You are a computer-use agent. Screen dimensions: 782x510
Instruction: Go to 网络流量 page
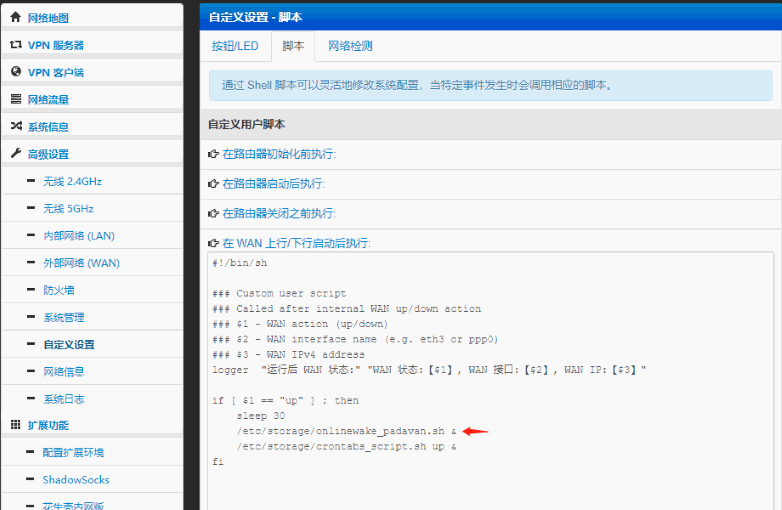[48, 100]
